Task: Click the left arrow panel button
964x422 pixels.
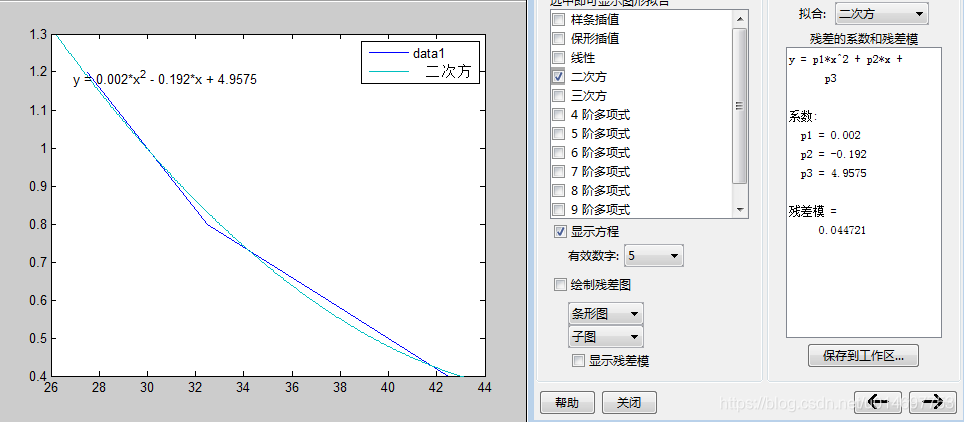Action: (878, 402)
